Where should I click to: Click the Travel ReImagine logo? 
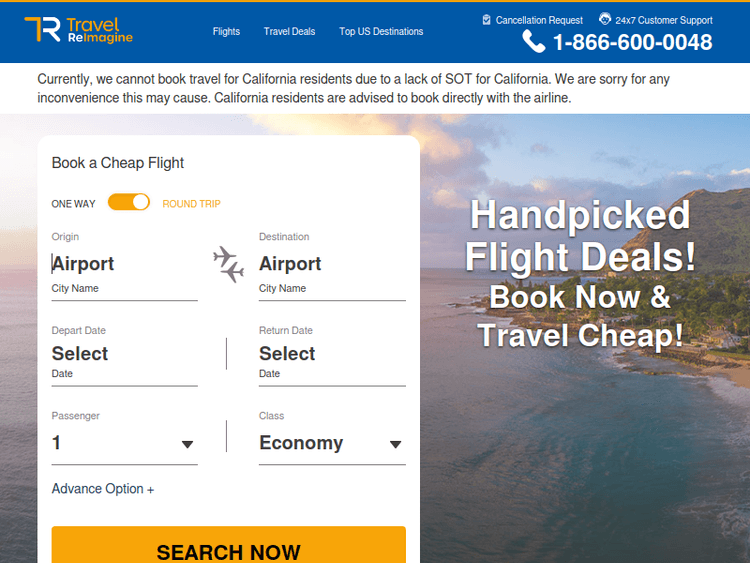[x=78, y=30]
